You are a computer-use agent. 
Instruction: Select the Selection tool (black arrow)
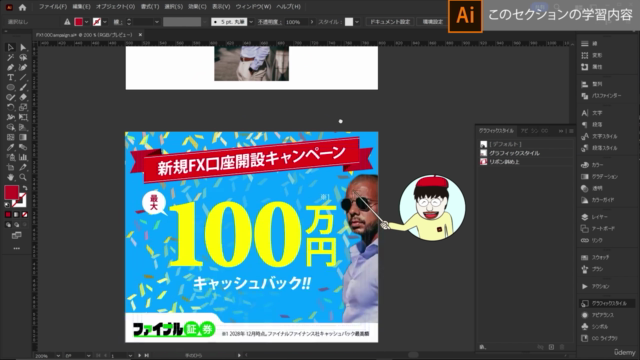point(11,48)
